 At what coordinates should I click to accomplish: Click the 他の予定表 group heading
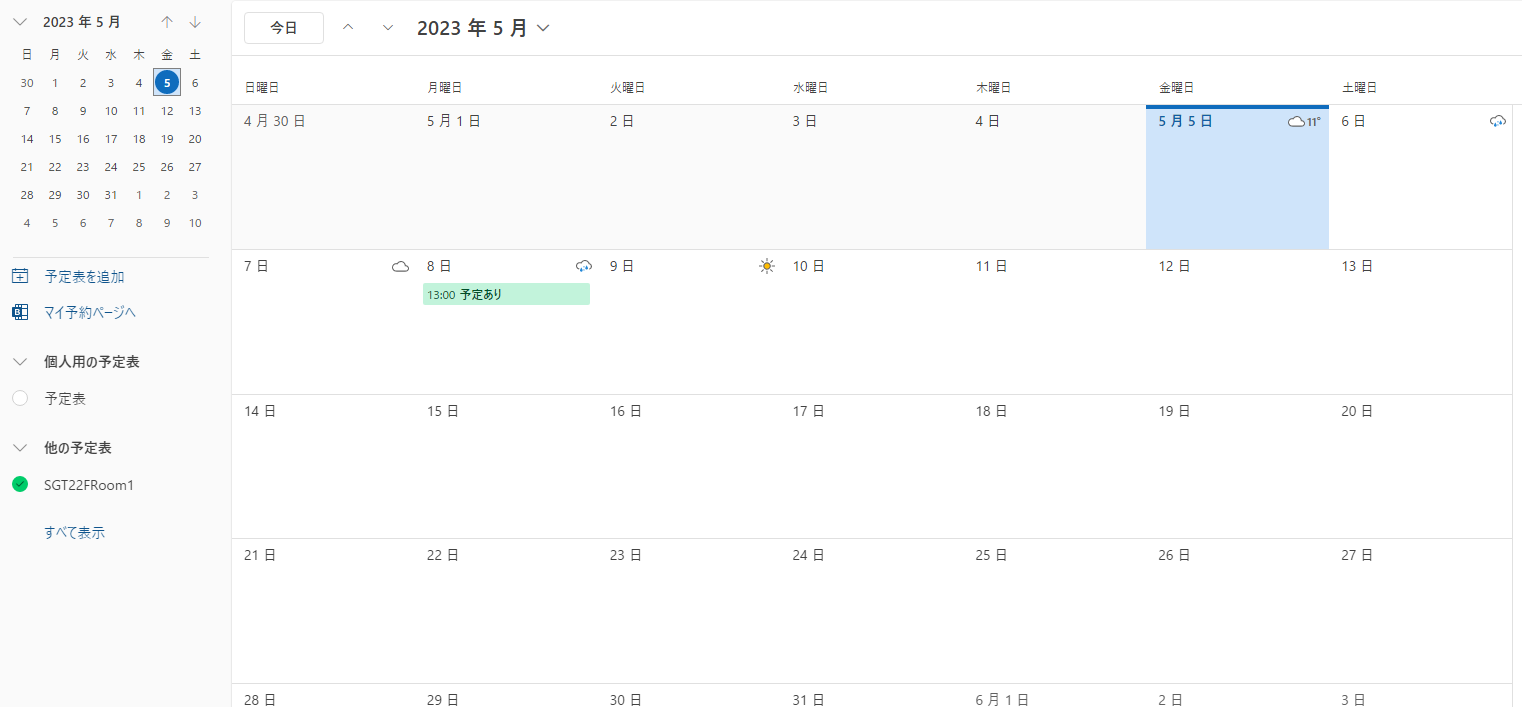[77, 448]
